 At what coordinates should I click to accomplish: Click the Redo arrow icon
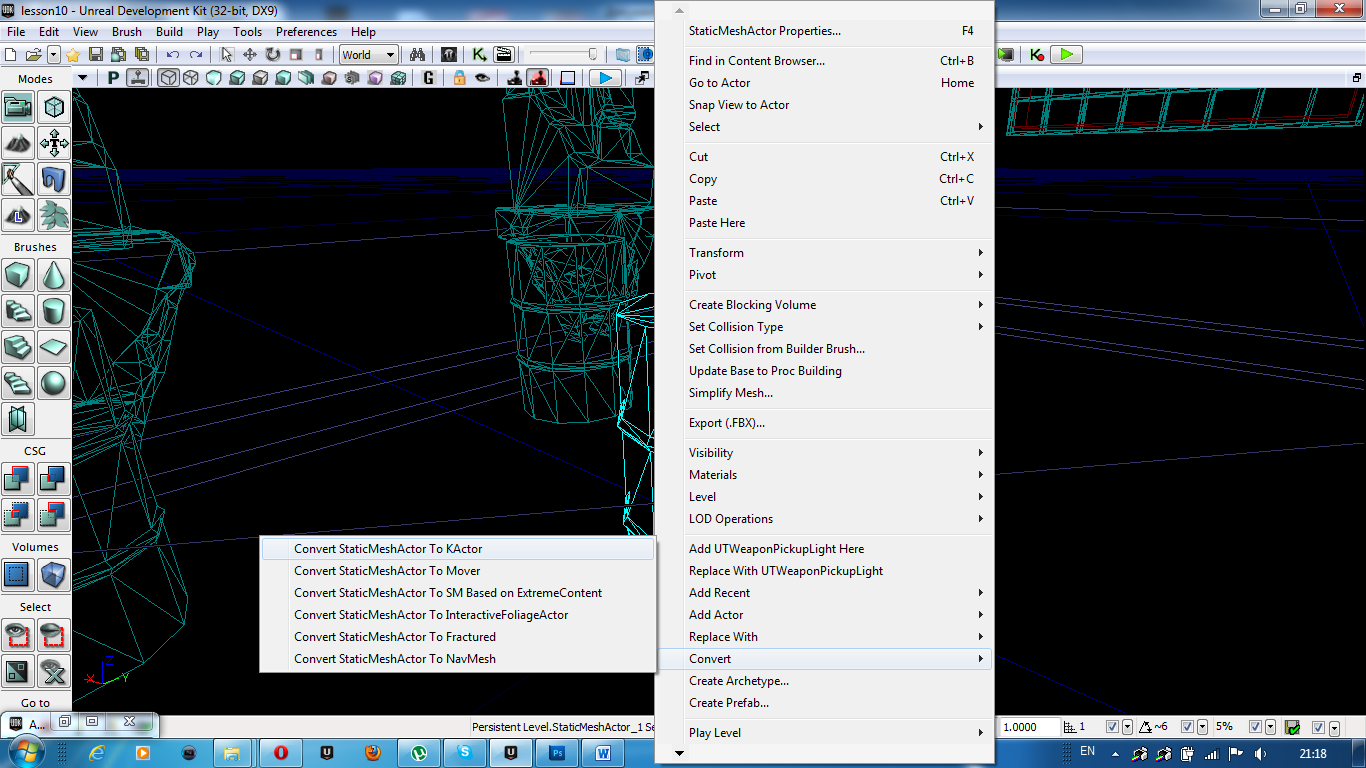[196, 55]
